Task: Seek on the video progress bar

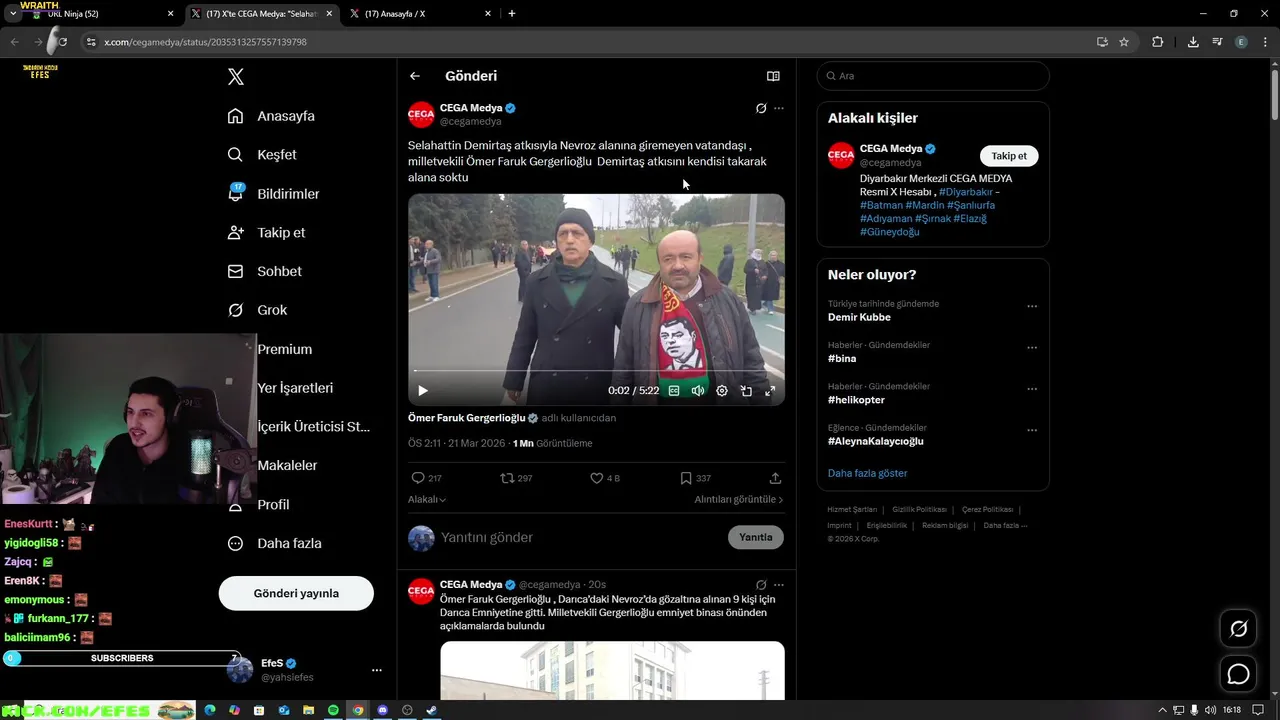Action: [x=596, y=371]
